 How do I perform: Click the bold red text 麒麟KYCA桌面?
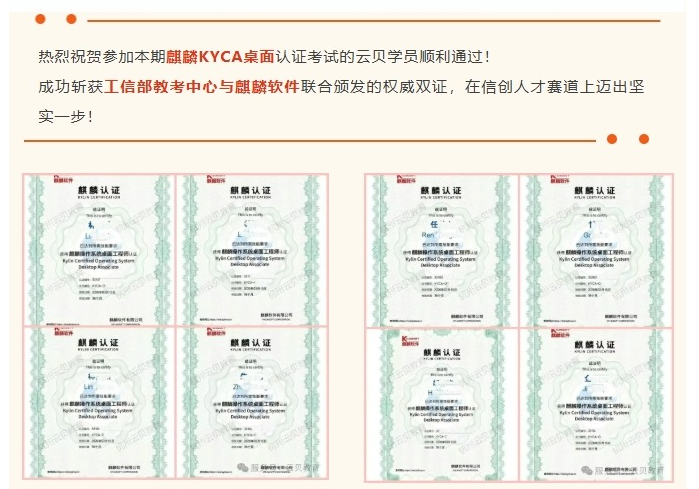tap(220, 60)
